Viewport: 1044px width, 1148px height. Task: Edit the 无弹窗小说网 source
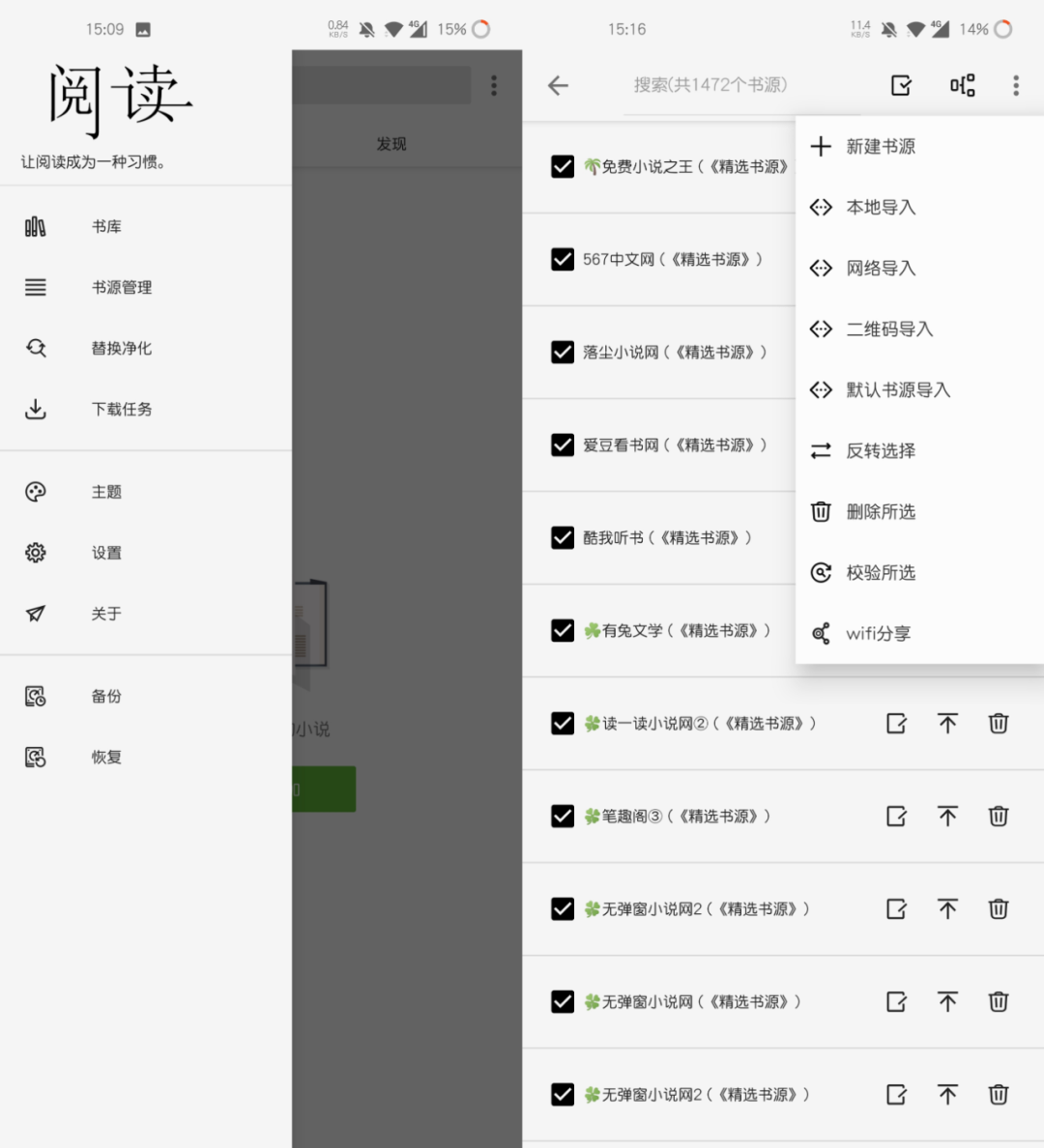896,1001
